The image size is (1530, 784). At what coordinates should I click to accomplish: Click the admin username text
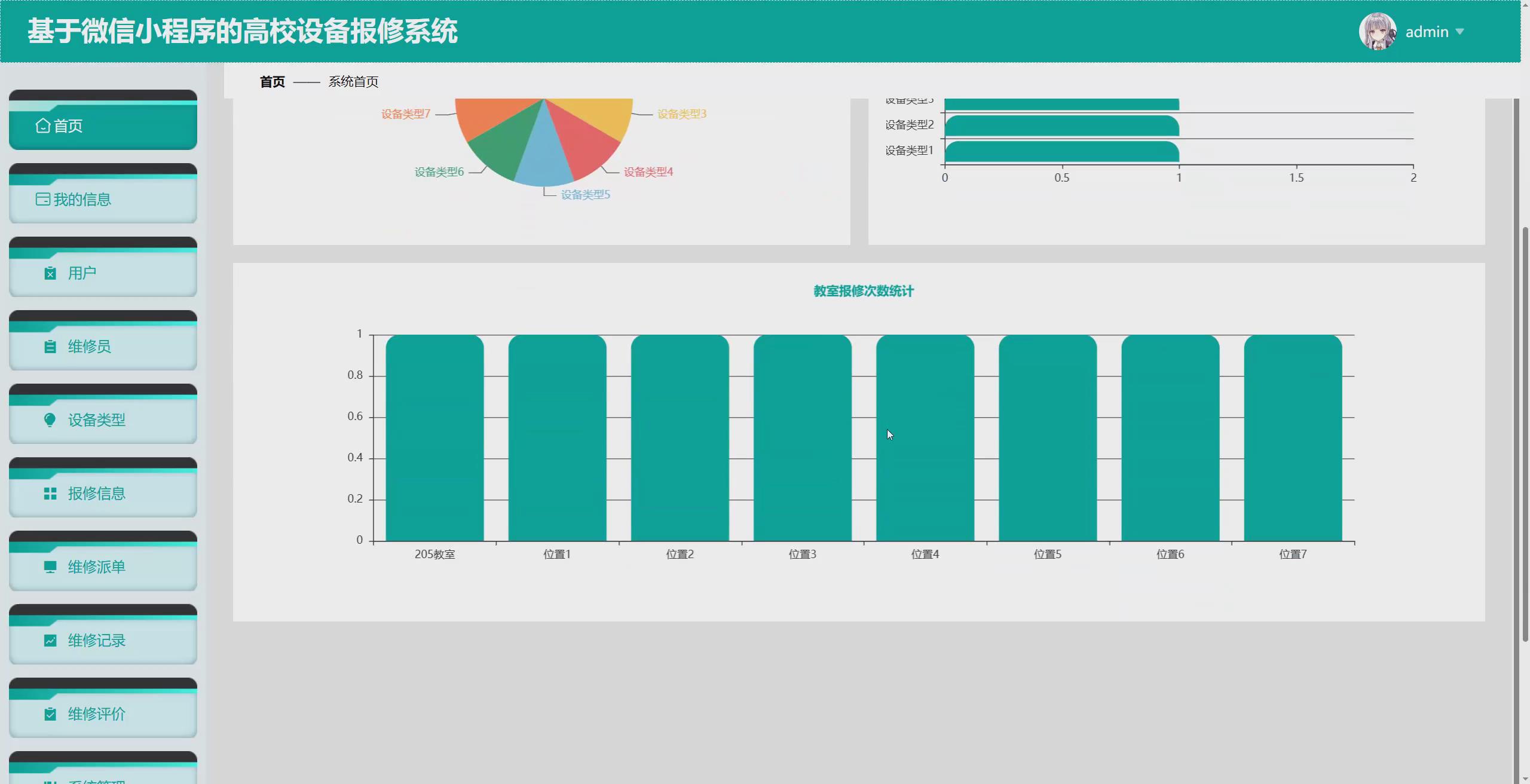[x=1426, y=32]
